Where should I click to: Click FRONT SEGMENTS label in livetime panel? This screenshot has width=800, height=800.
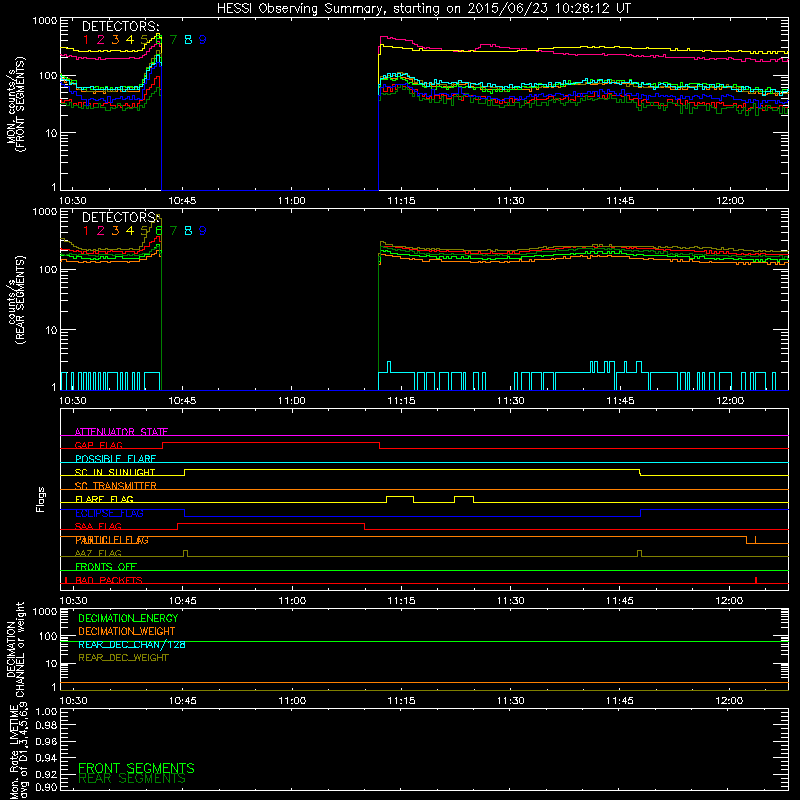click(x=136, y=768)
